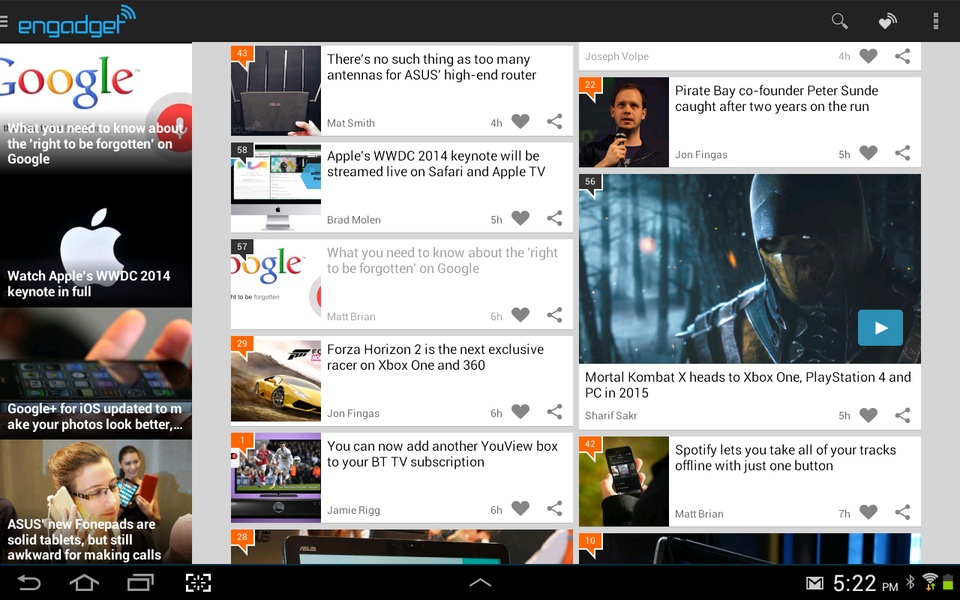960x600 pixels.
Task: Tap the Android Back button
Action: coord(28,582)
